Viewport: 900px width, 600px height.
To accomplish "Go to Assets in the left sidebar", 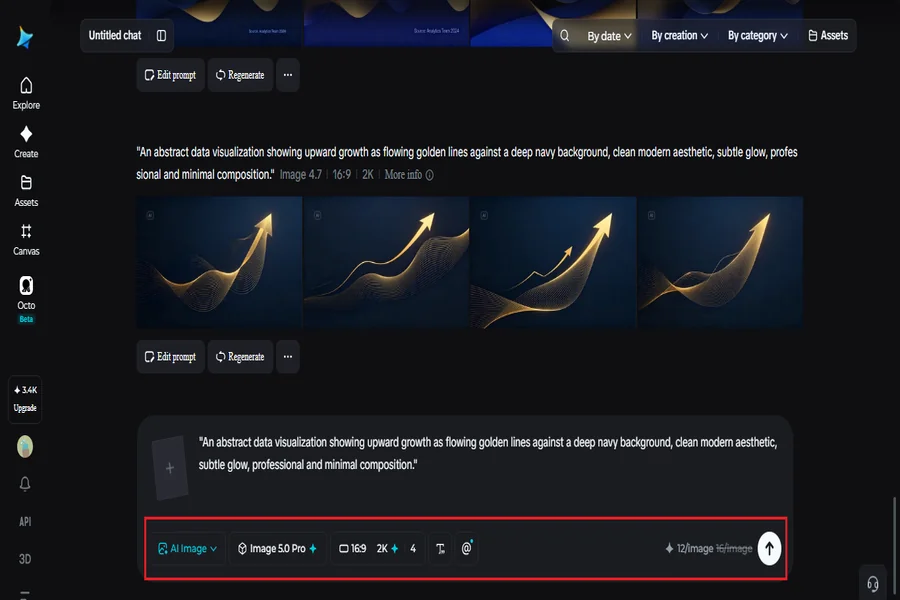I will point(26,191).
